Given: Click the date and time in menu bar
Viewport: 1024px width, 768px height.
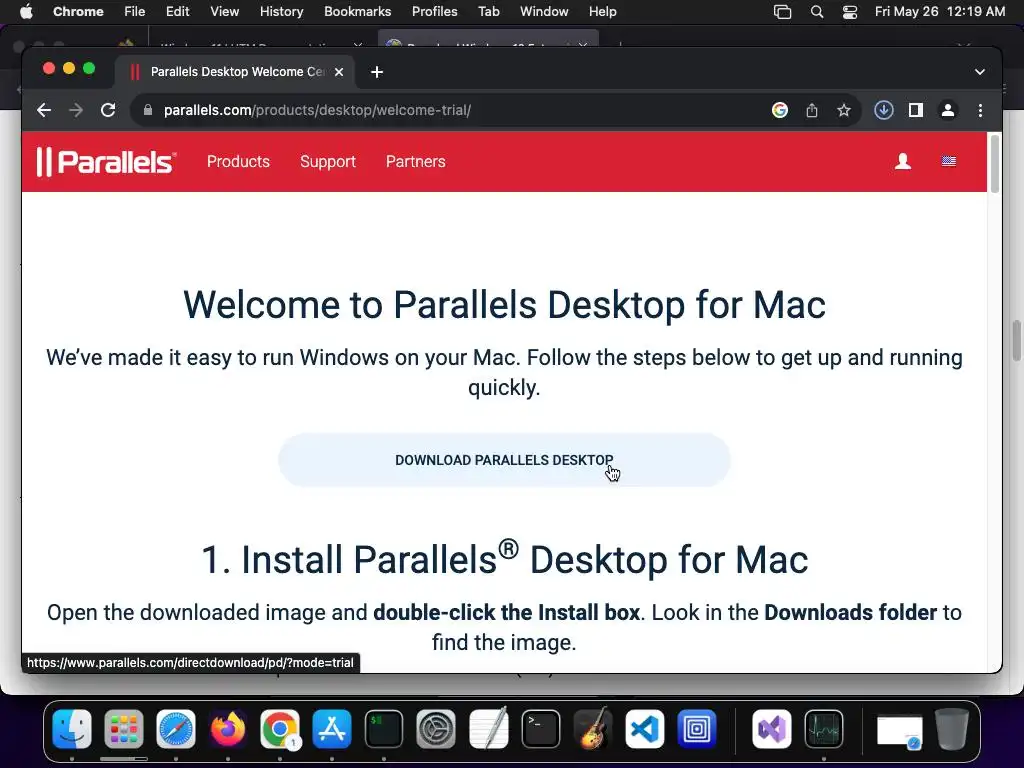Looking at the screenshot, I should coord(940,12).
